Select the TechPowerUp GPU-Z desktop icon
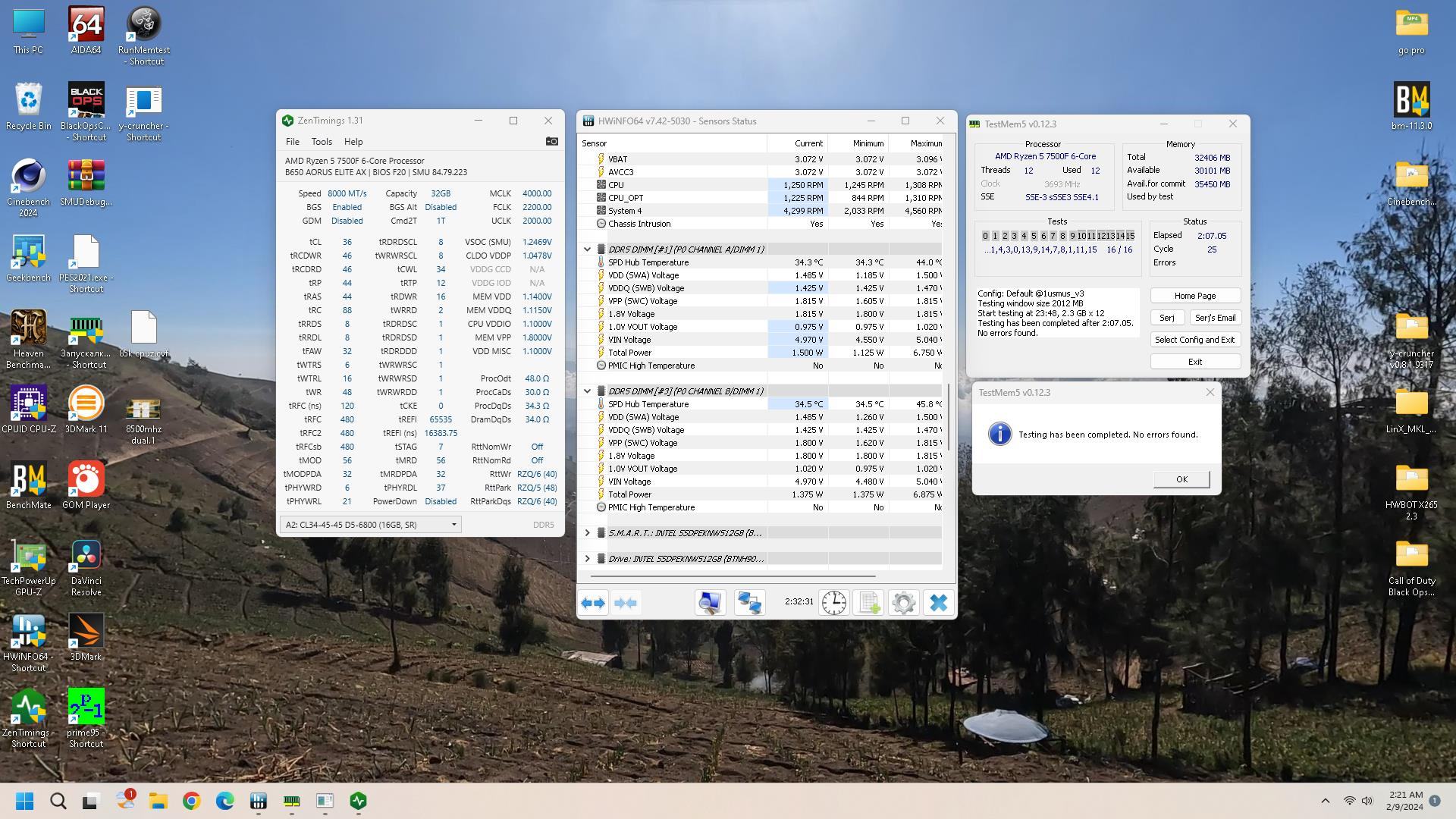Image resolution: width=1456 pixels, height=819 pixels. tap(29, 567)
